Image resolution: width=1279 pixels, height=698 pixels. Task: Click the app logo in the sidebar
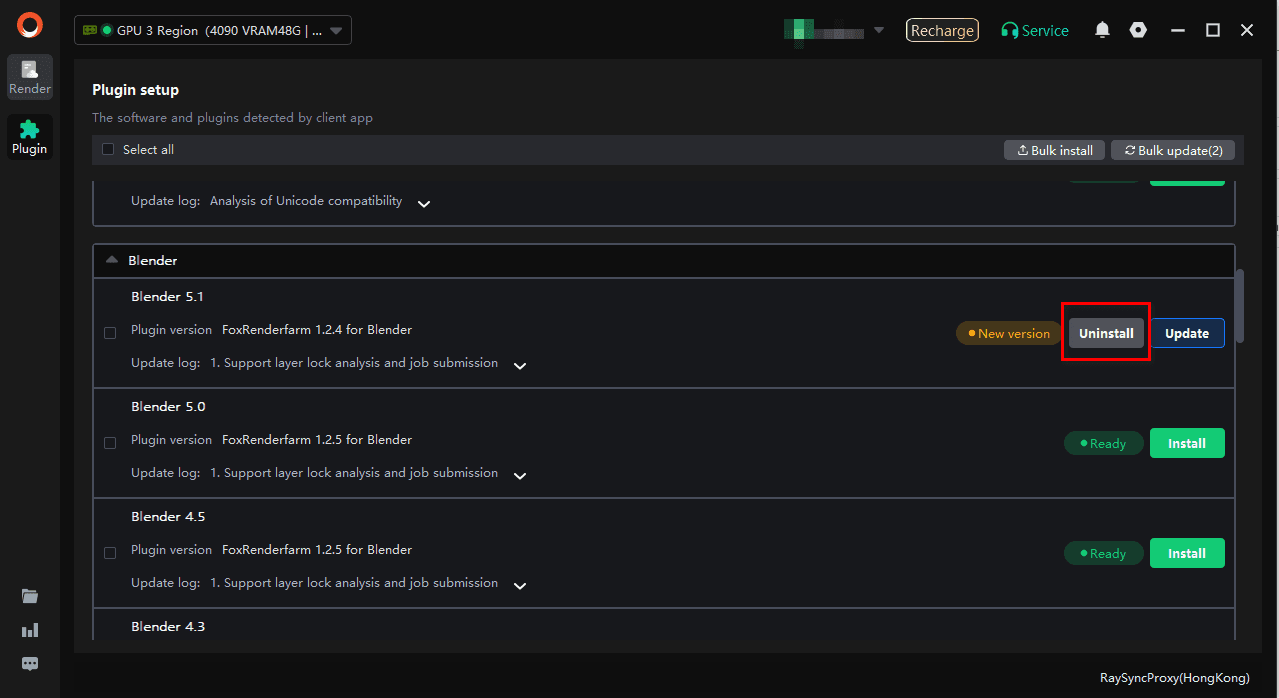30,26
